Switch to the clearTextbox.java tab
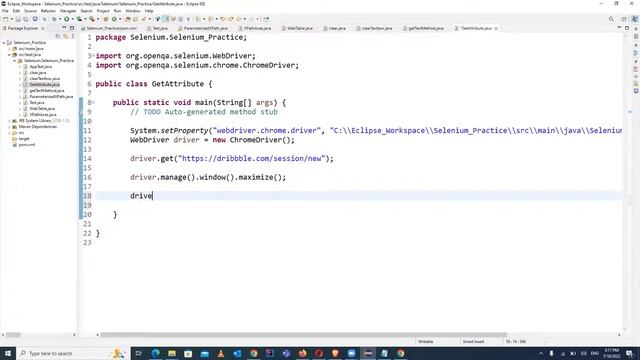Screen dimensions: 640x360 (x=374, y=28)
